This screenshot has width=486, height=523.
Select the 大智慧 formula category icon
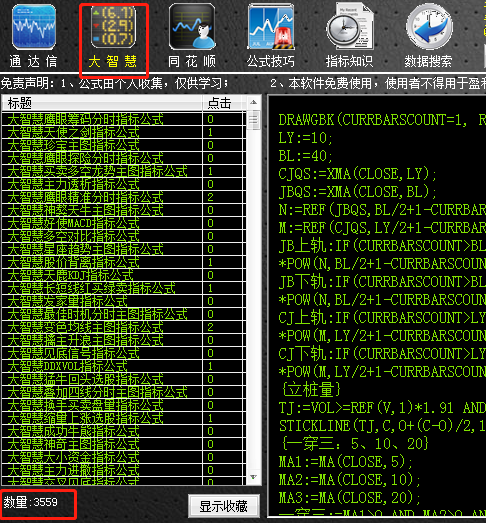tap(113, 27)
